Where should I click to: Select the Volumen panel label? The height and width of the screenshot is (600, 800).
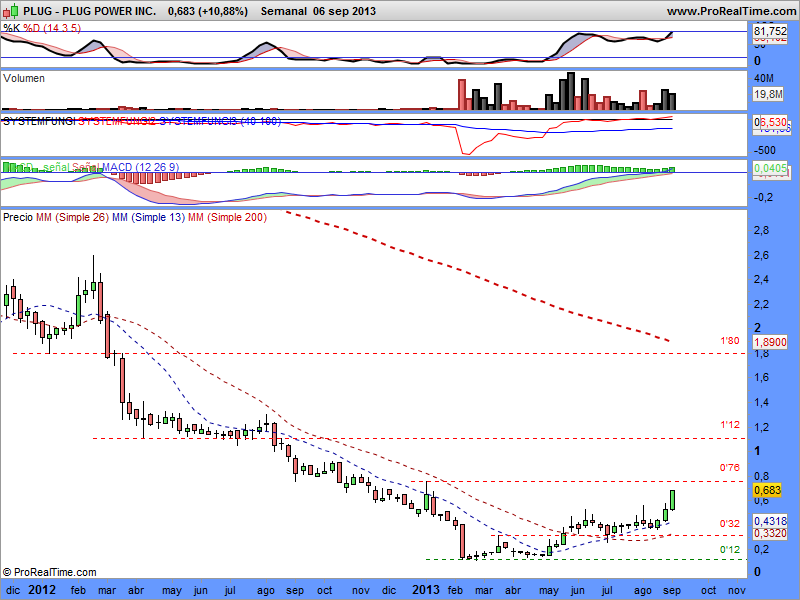[x=23, y=78]
